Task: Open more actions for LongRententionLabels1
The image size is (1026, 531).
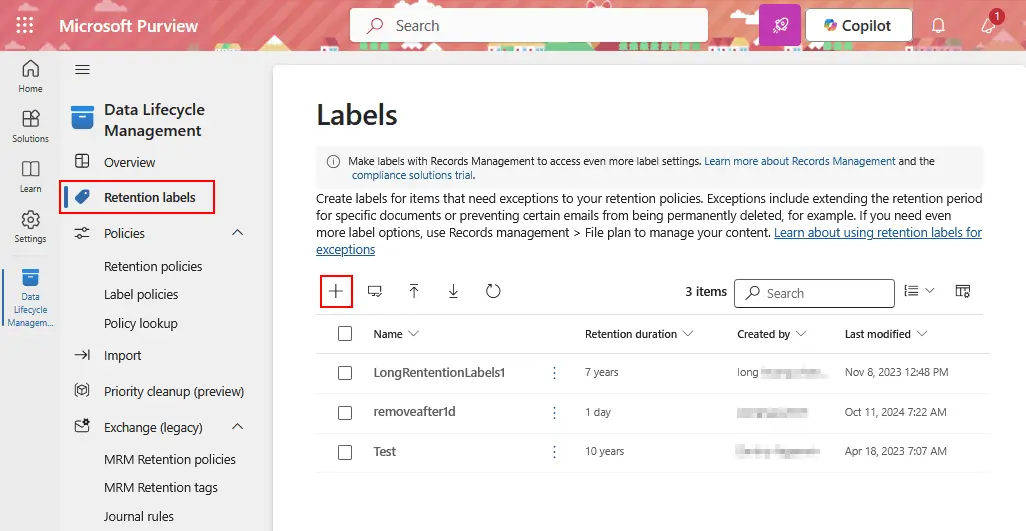Action: [x=554, y=373]
